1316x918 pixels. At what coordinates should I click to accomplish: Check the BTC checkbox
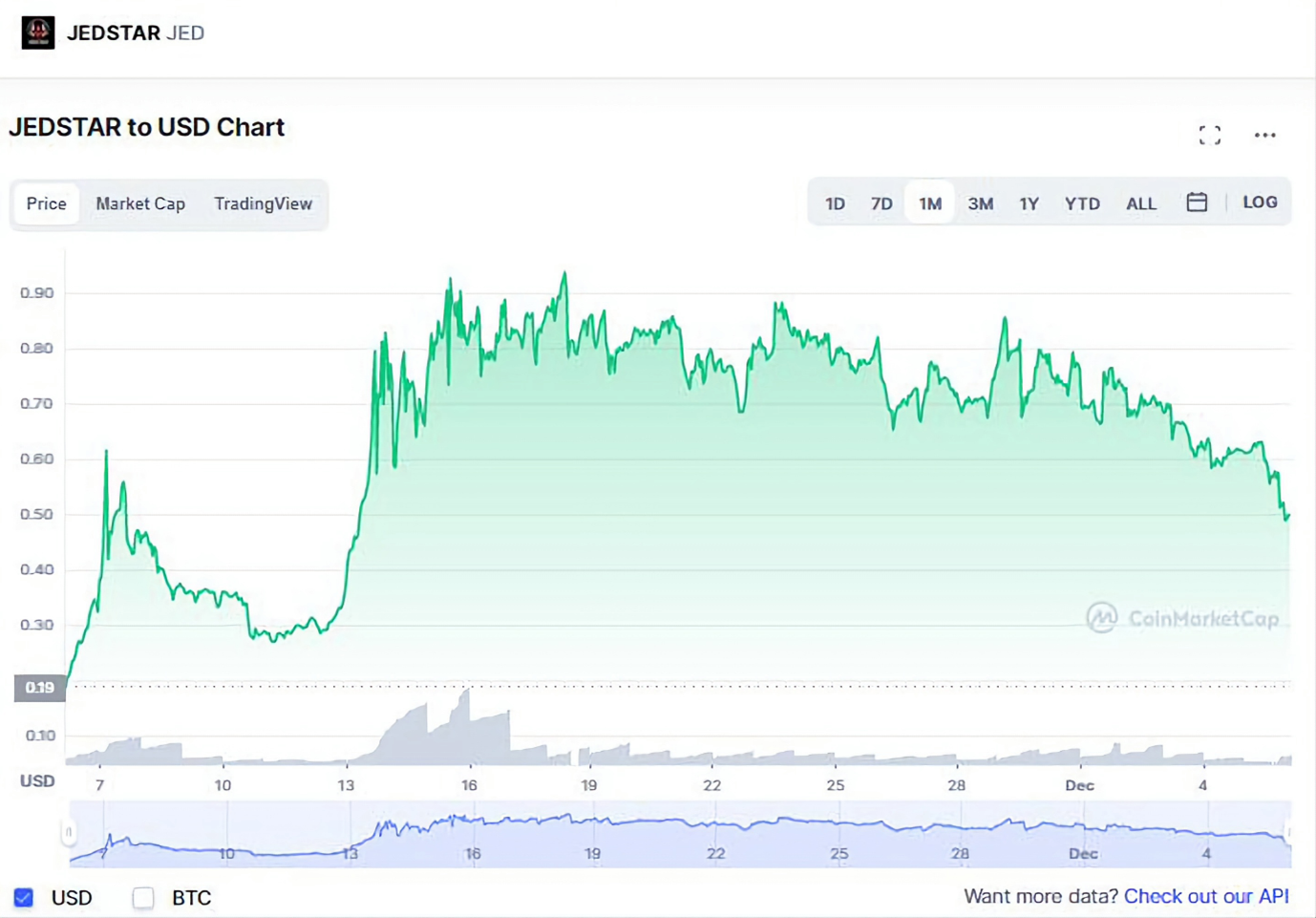[x=143, y=898]
